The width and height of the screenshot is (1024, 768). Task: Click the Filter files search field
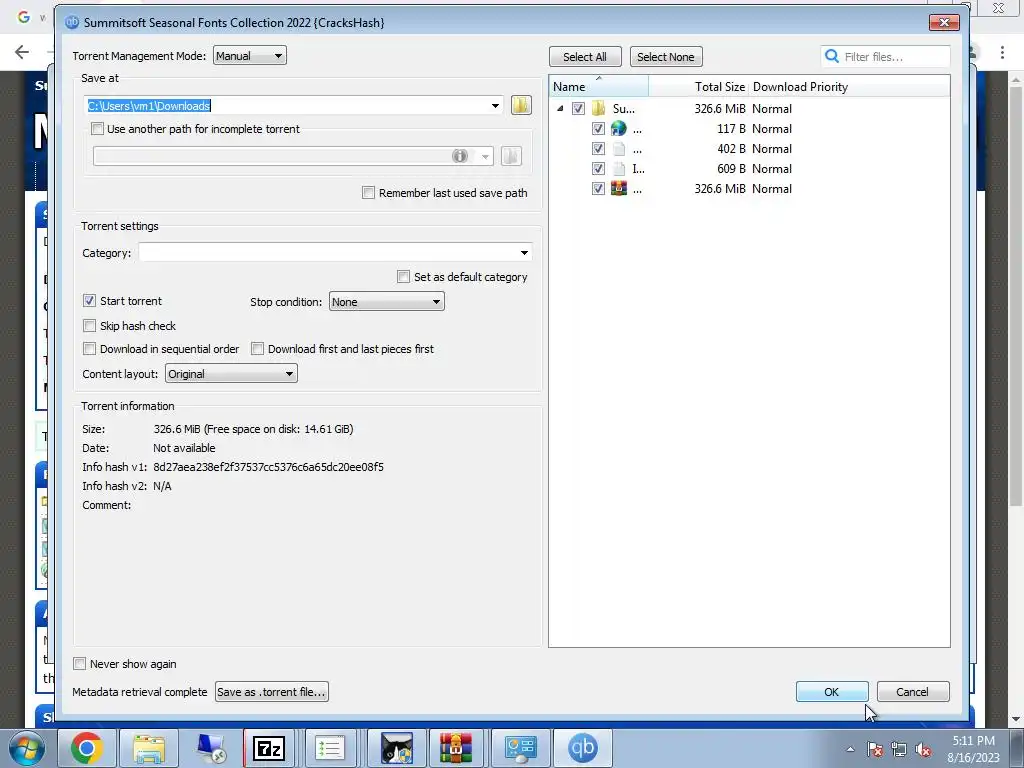coord(886,56)
